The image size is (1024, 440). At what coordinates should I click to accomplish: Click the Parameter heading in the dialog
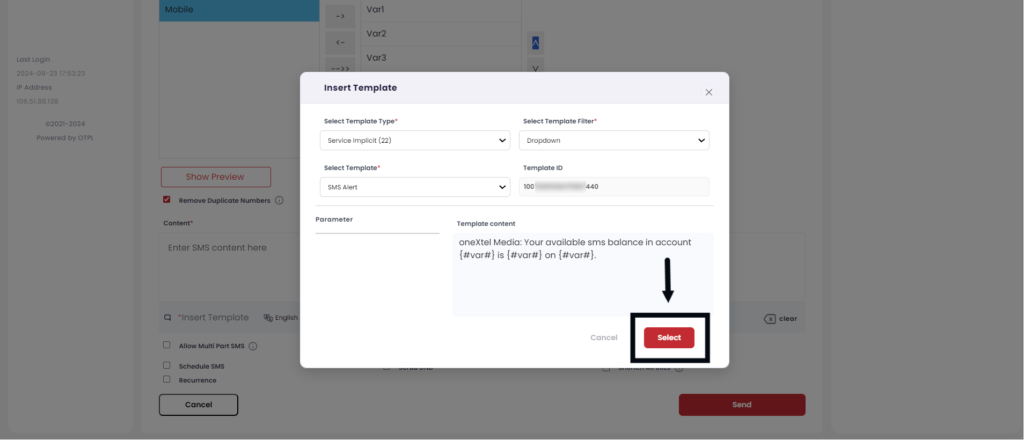coord(334,219)
